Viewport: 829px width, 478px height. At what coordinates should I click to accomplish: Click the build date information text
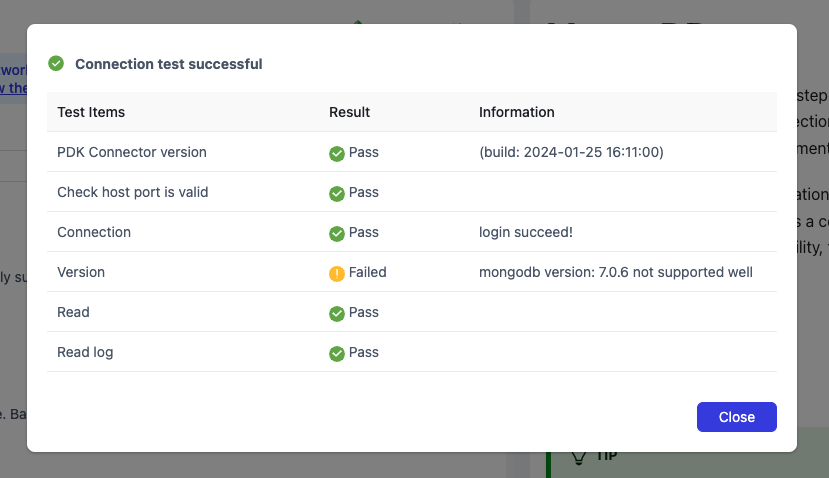point(571,152)
